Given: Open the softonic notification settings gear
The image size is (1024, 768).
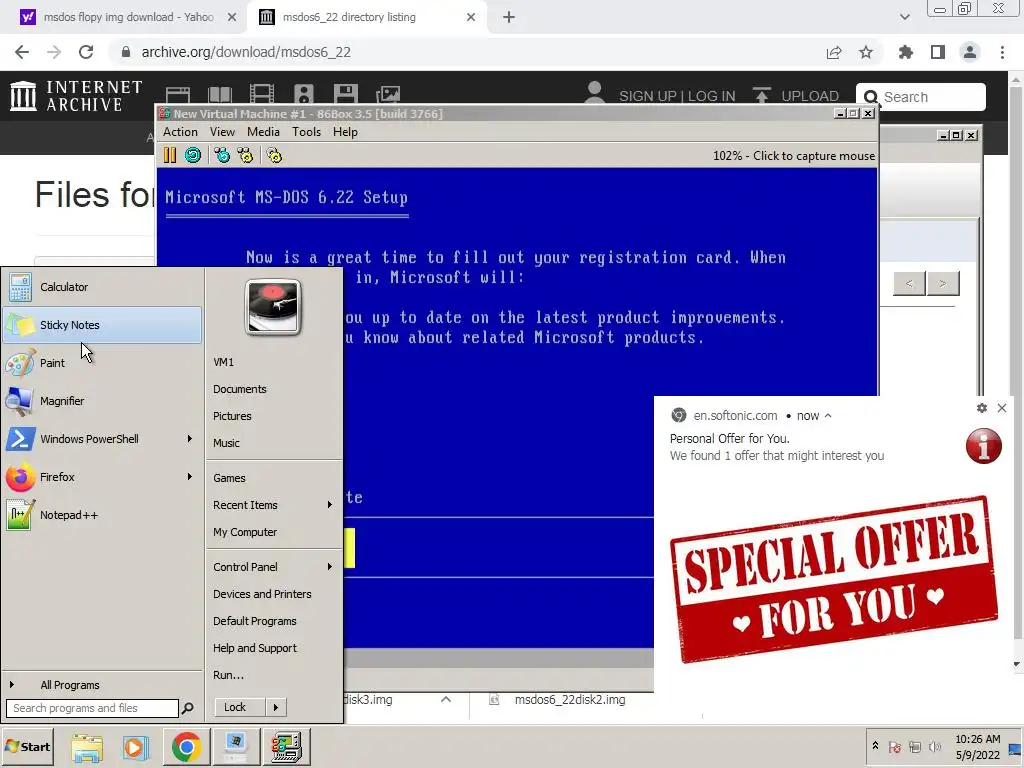Looking at the screenshot, I should [982, 408].
